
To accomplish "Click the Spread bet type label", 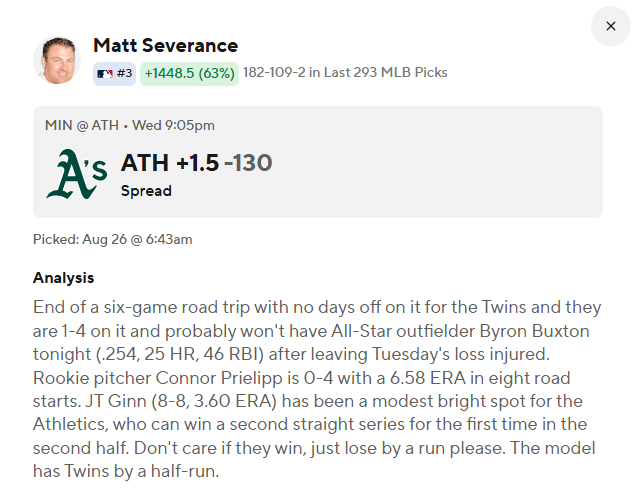I will pos(146,191).
